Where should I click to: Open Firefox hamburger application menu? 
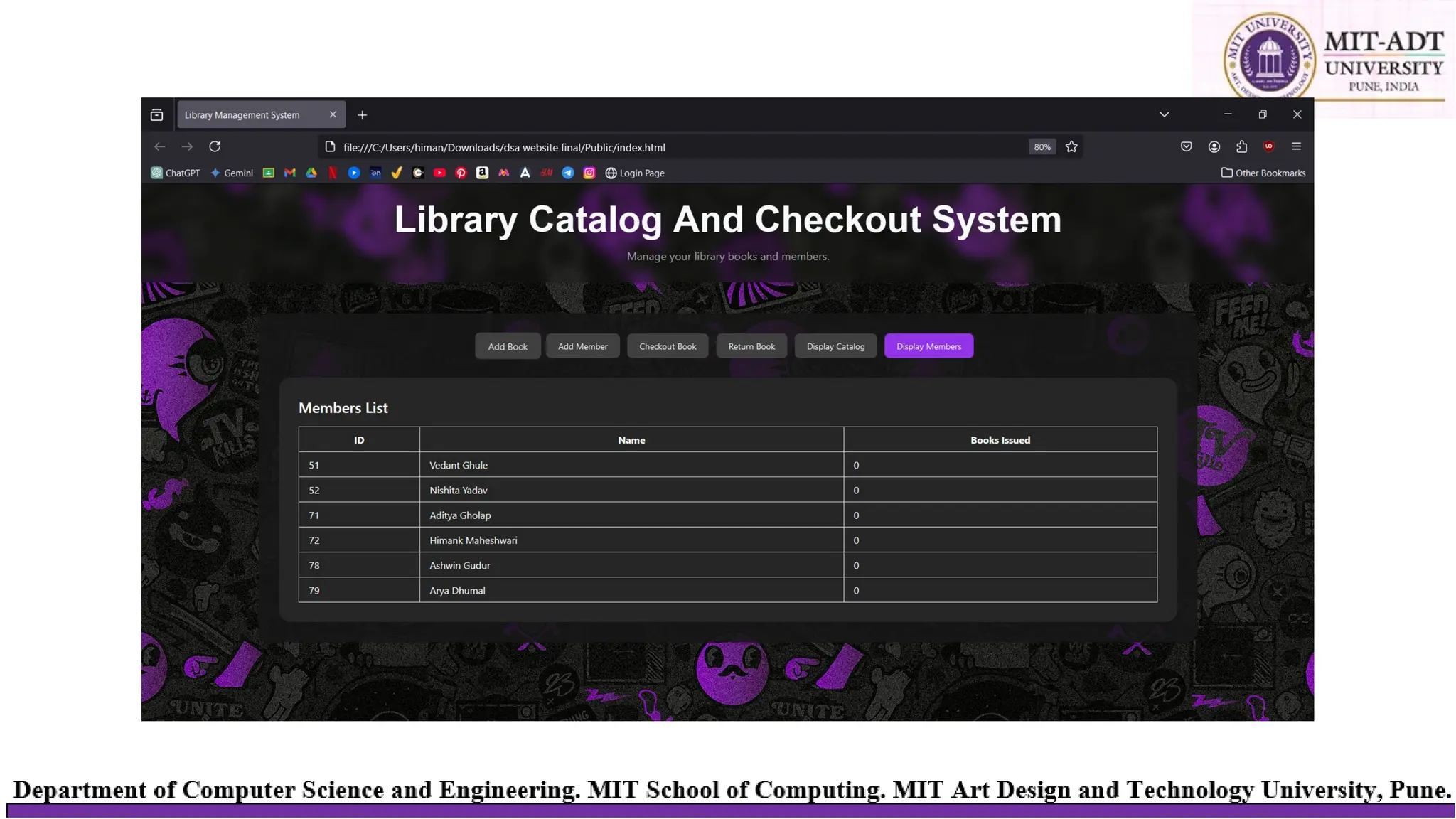click(1296, 146)
